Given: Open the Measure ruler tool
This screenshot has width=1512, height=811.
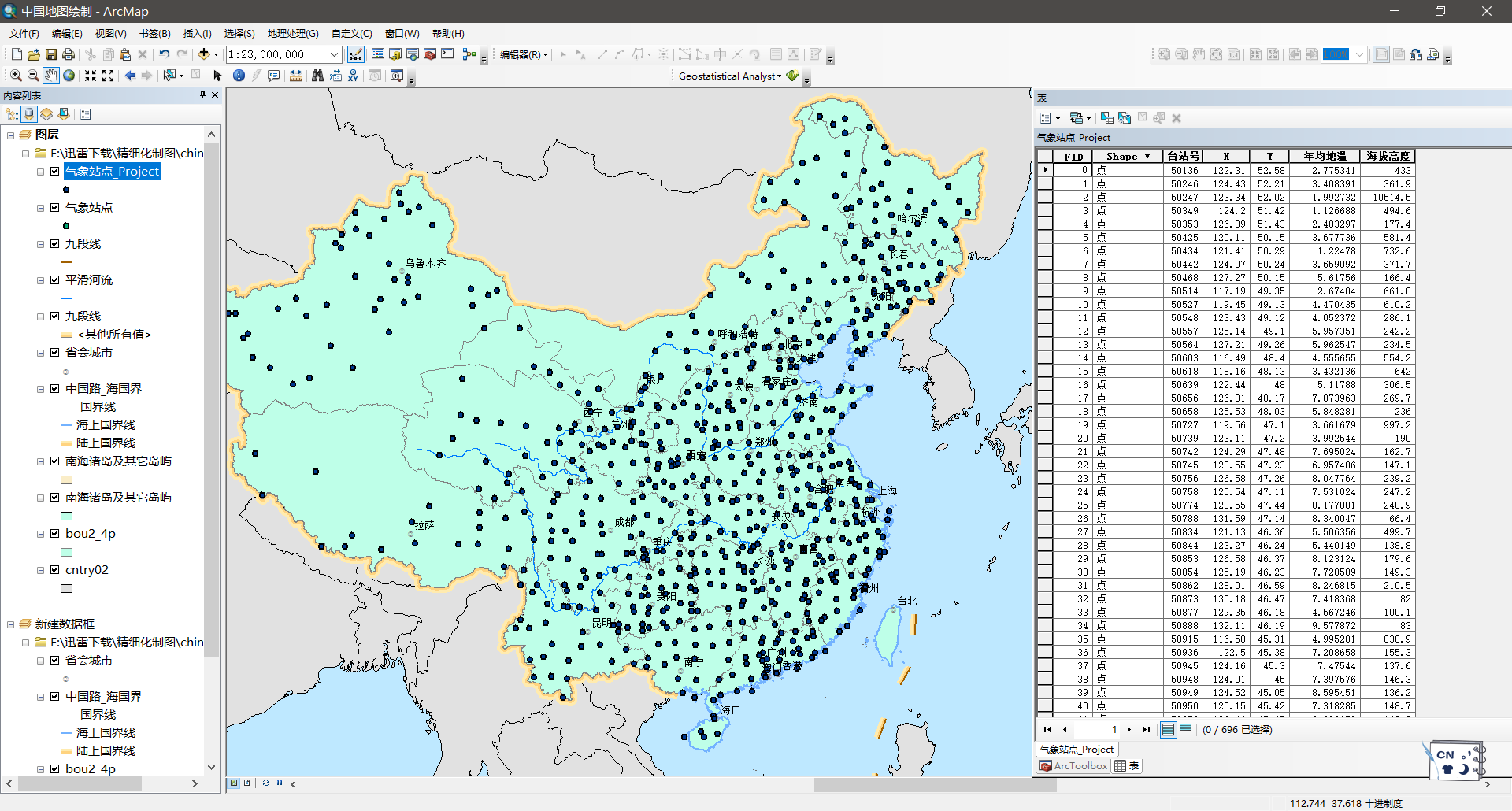Looking at the screenshot, I should (296, 76).
